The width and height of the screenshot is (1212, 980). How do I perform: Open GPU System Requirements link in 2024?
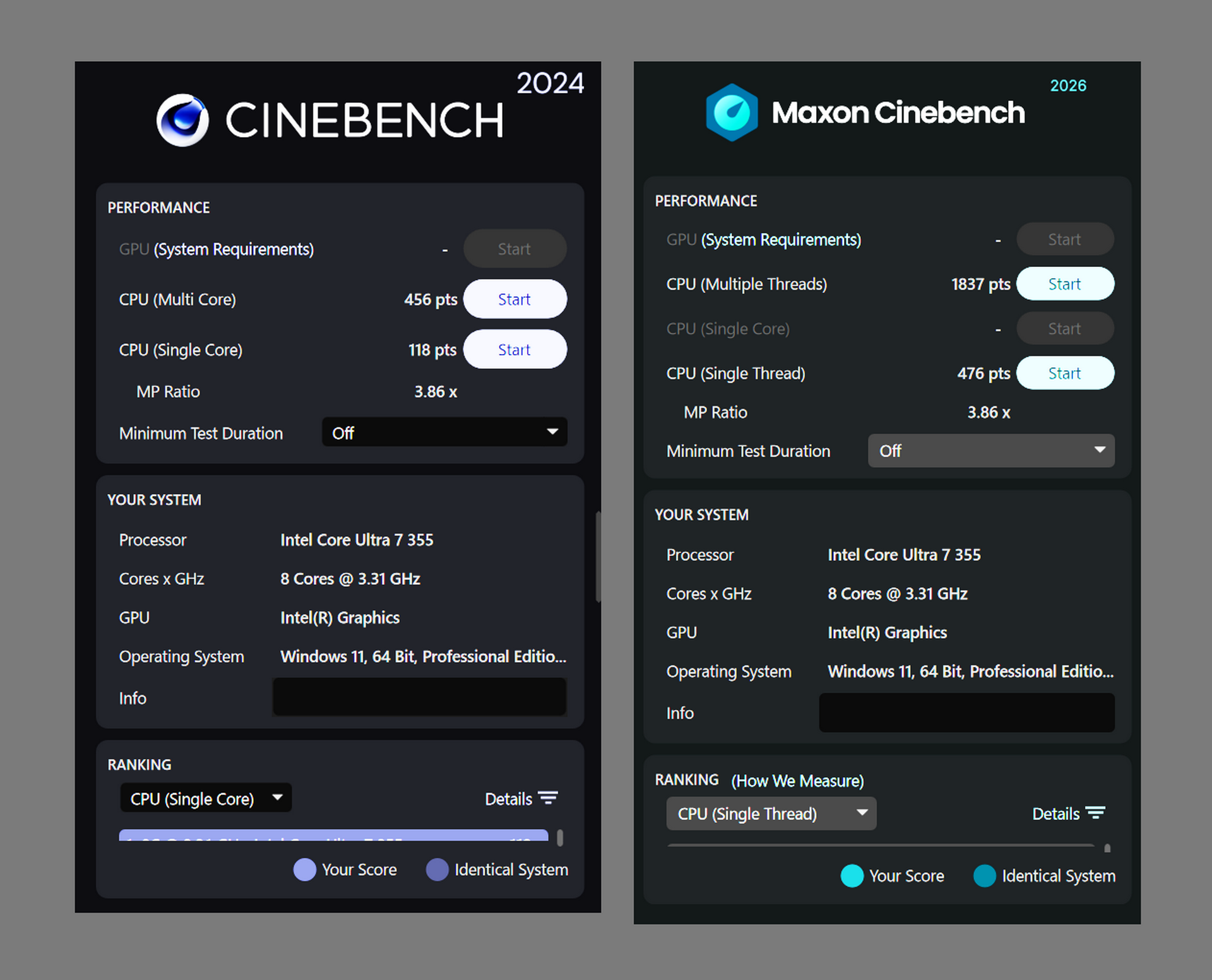coord(234,249)
